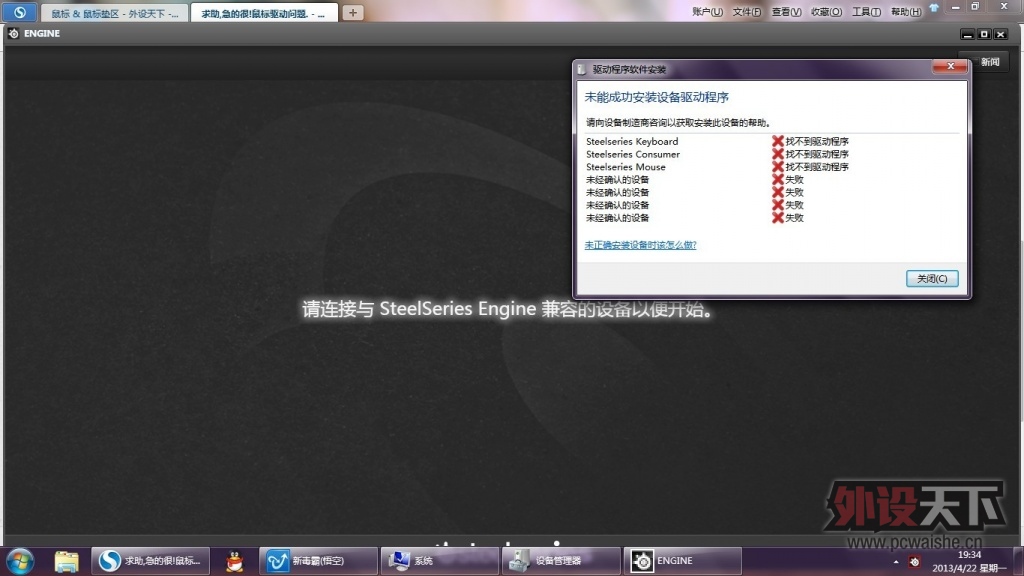This screenshot has height=576, width=1024.
Task: Open Windows Explorer folder icon in taskbar
Action: coord(66,562)
